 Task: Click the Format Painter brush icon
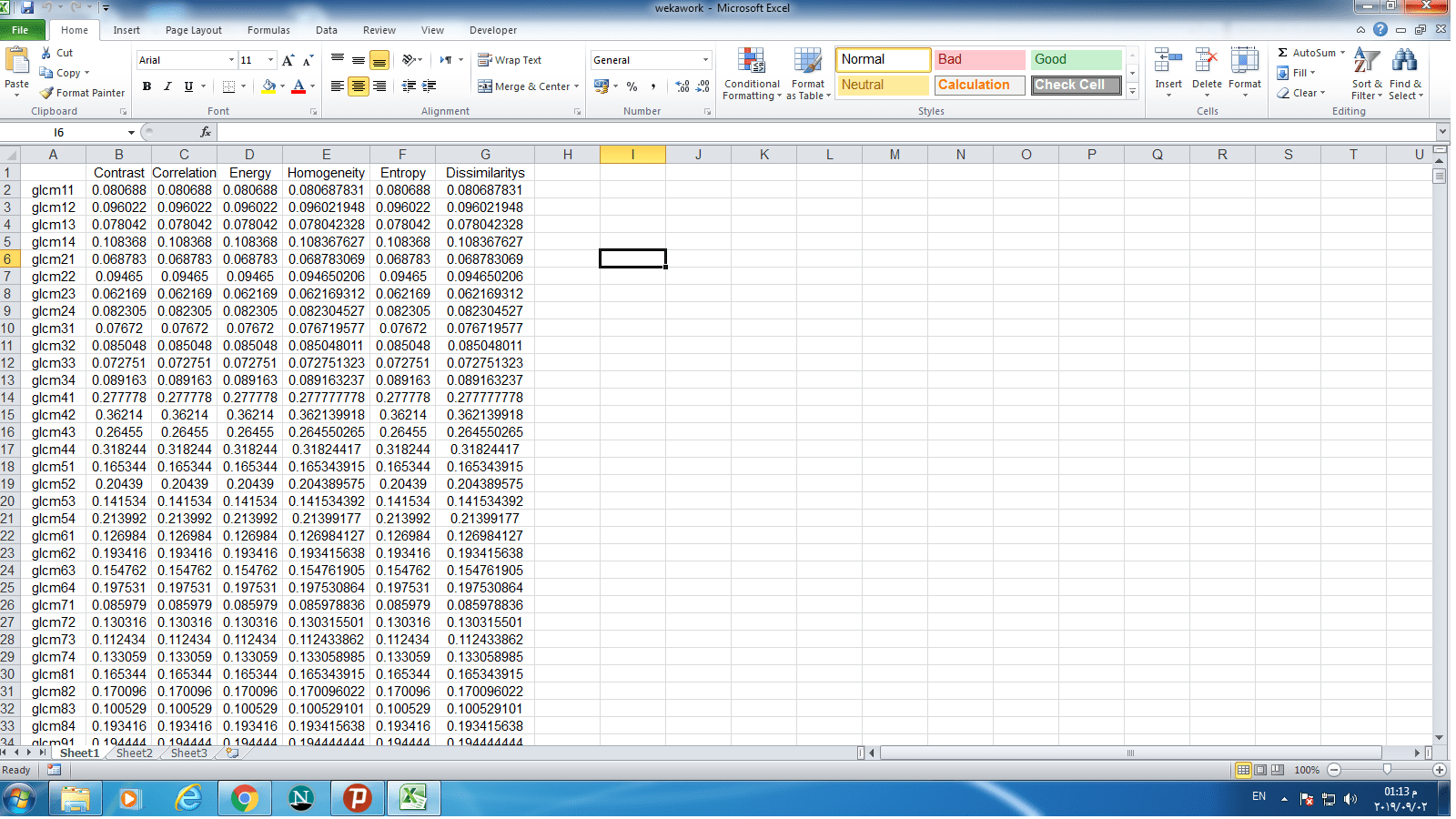(x=47, y=93)
